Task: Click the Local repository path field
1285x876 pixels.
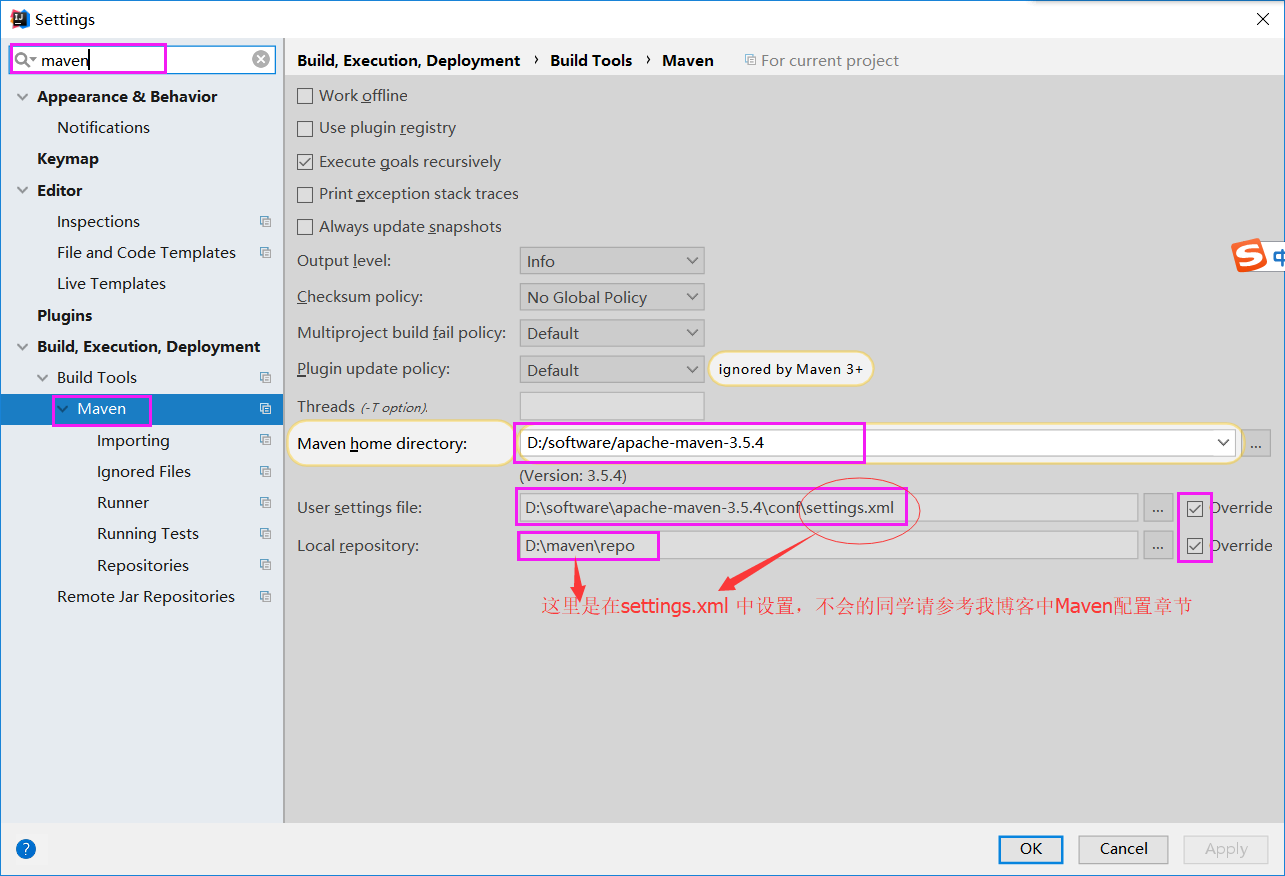Action: tap(828, 546)
